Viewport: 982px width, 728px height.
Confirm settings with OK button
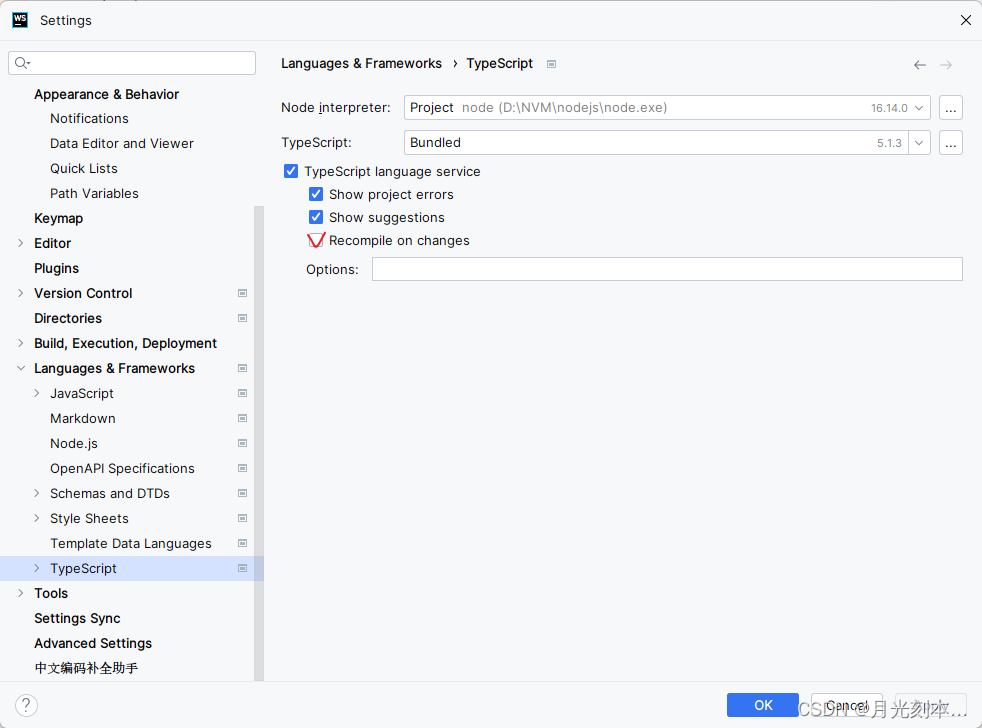coord(763,705)
